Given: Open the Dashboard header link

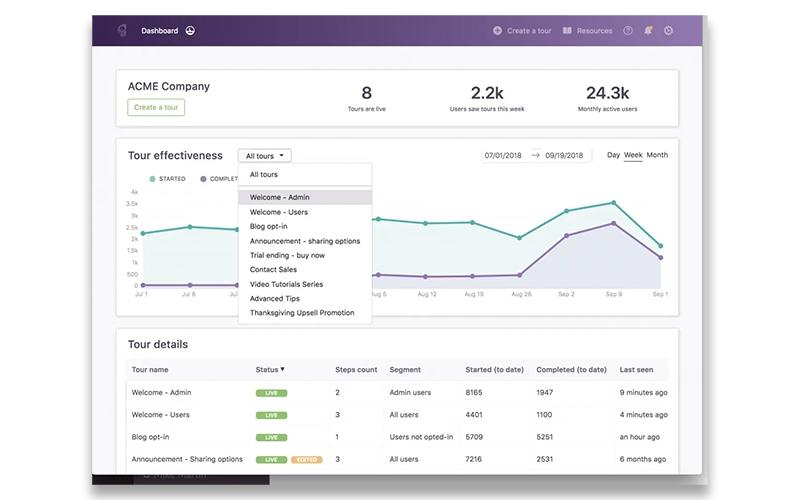Looking at the screenshot, I should (160, 31).
